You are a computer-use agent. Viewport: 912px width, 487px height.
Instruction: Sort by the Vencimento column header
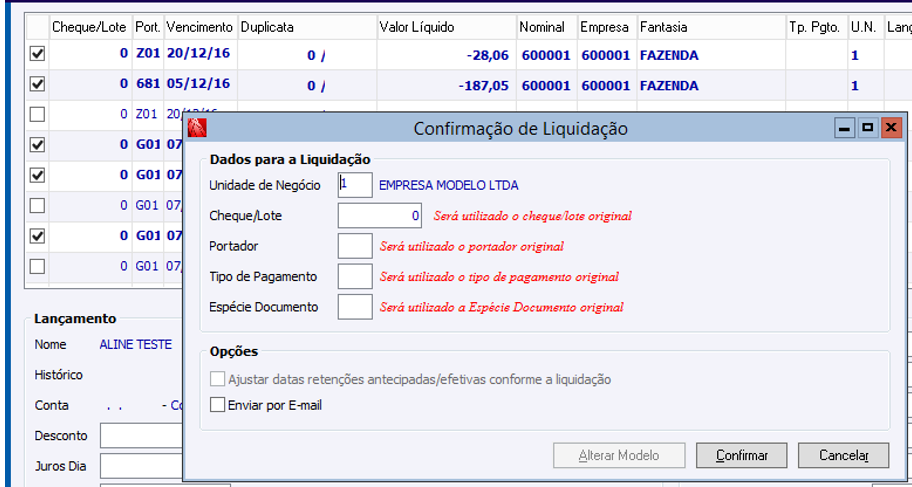pos(201,27)
